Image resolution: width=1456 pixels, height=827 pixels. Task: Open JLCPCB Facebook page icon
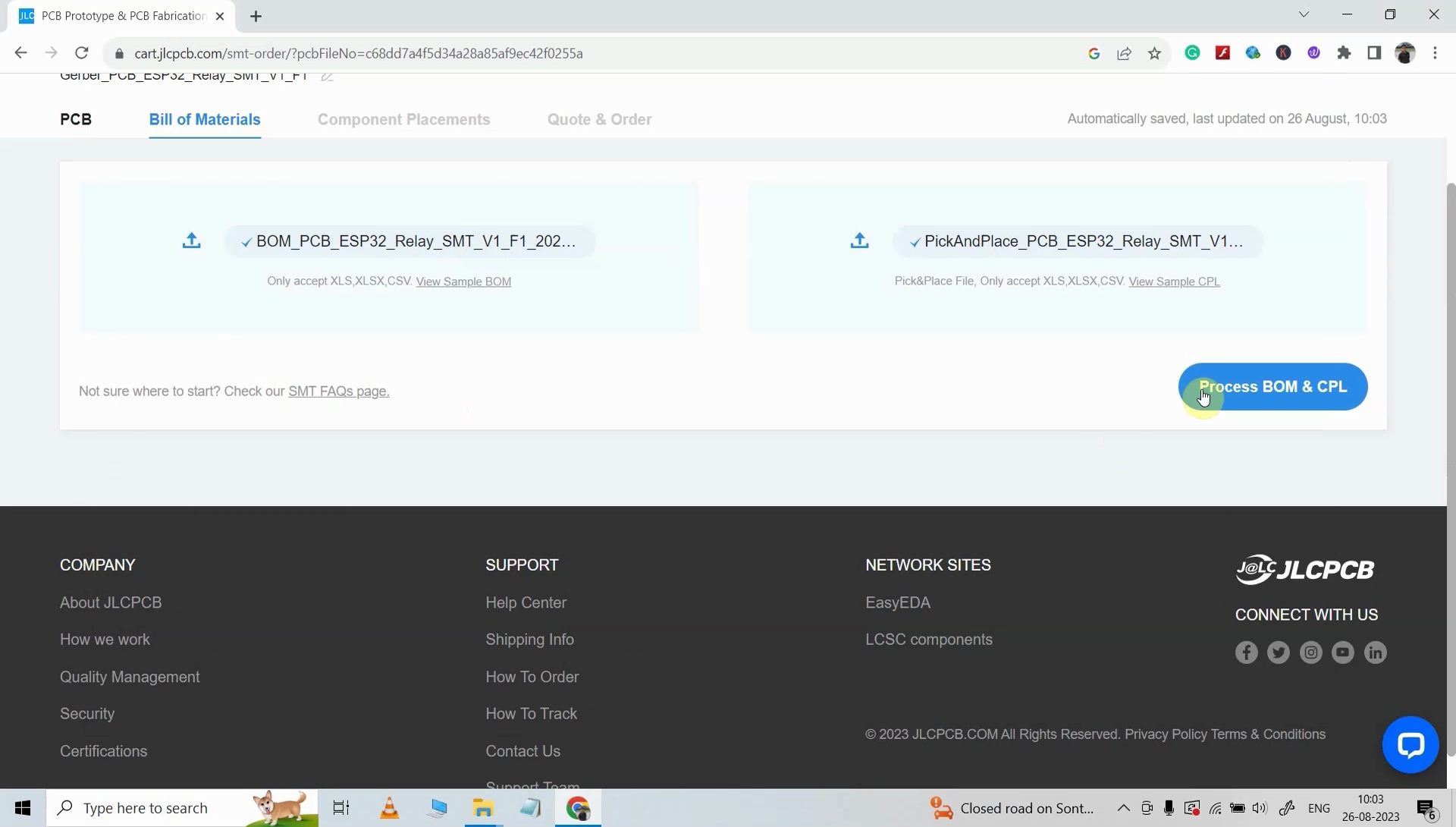click(x=1246, y=652)
